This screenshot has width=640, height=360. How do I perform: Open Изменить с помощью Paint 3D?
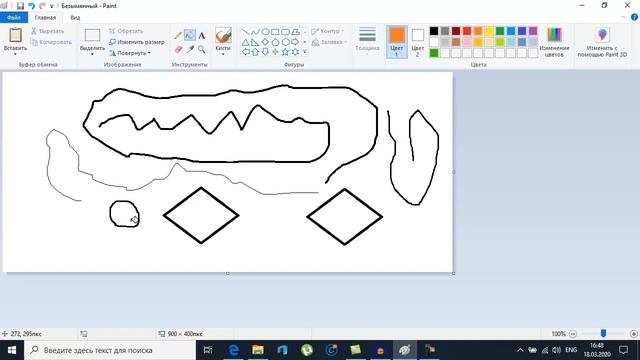tap(602, 42)
